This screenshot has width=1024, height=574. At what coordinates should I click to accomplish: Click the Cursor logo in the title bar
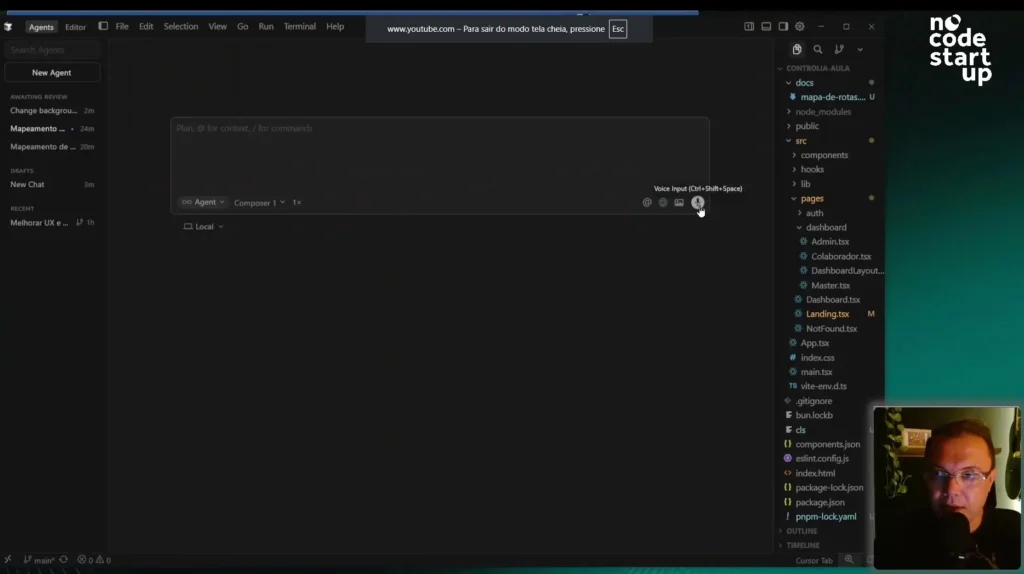(8, 27)
